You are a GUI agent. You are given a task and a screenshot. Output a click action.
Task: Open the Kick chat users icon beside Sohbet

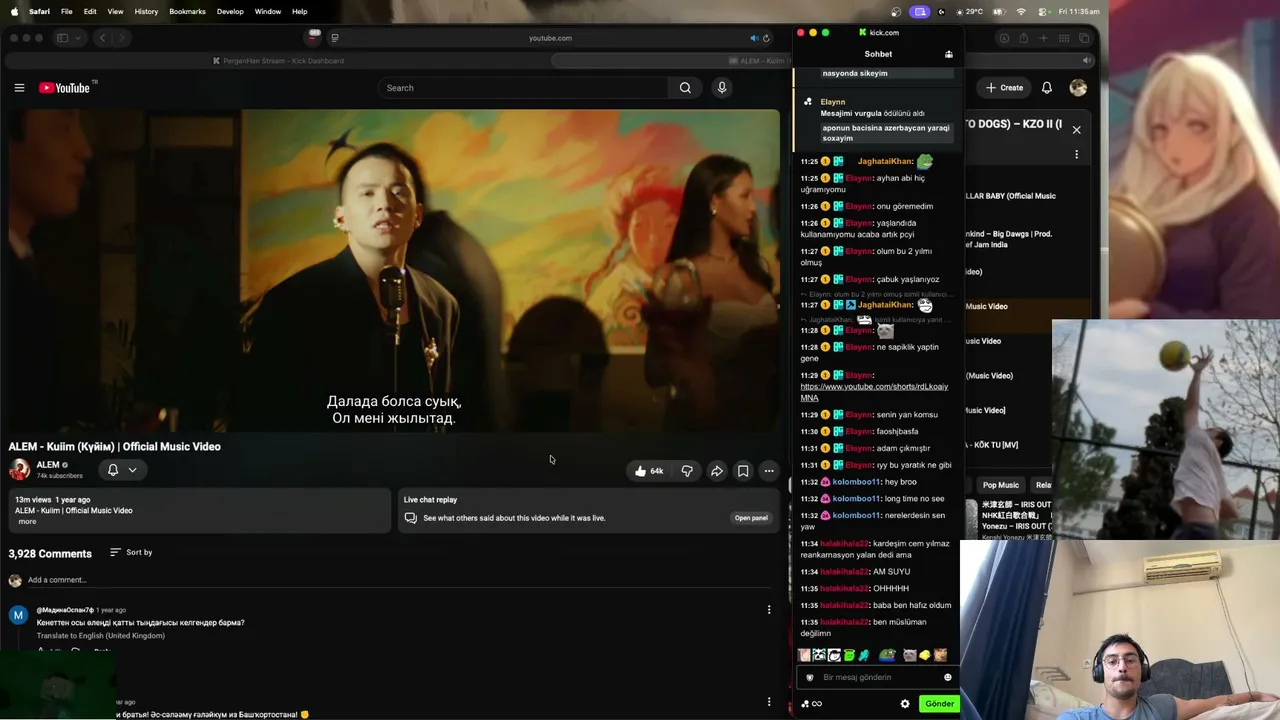click(x=949, y=54)
